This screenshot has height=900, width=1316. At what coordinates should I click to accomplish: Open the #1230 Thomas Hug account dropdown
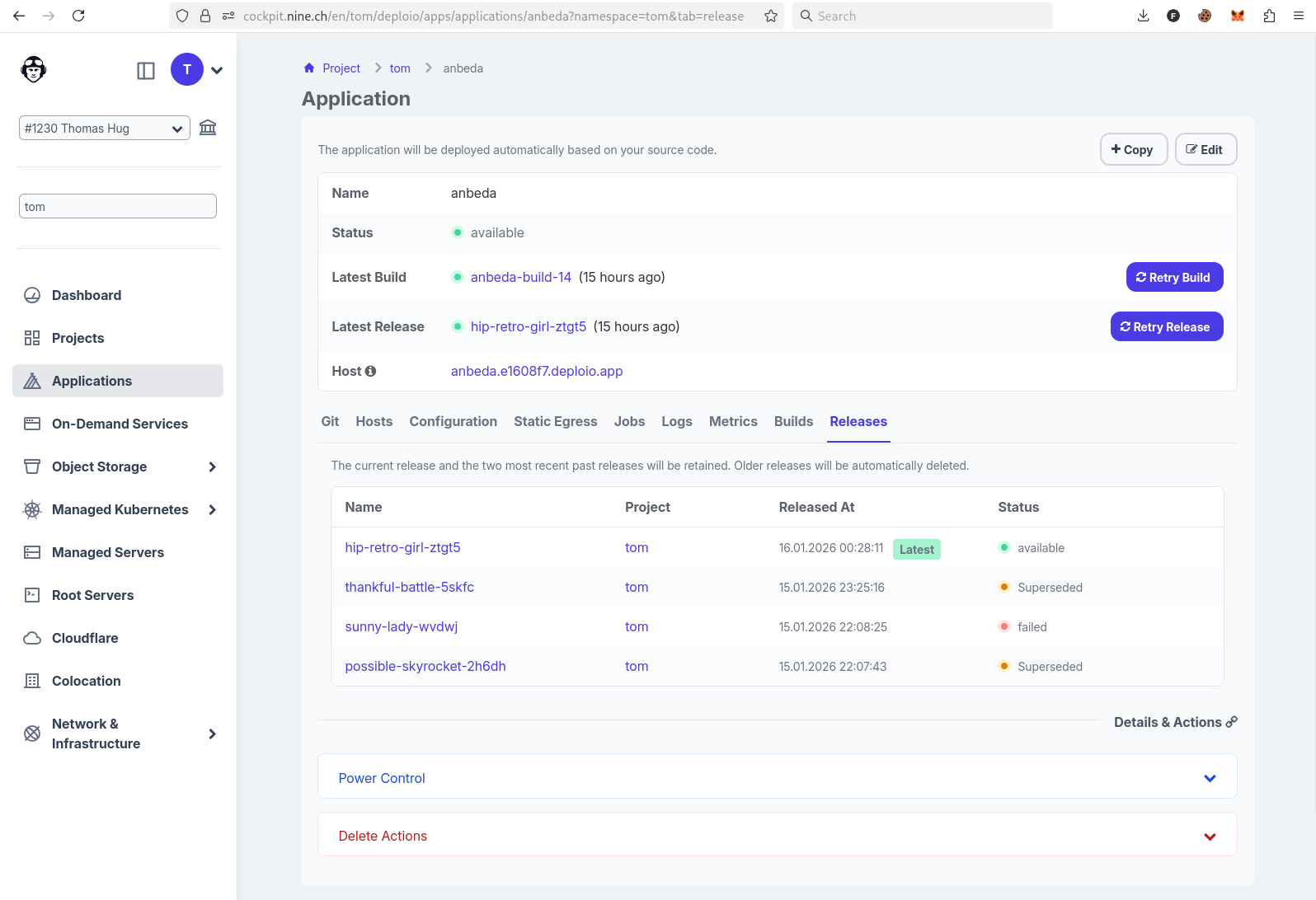tap(105, 129)
